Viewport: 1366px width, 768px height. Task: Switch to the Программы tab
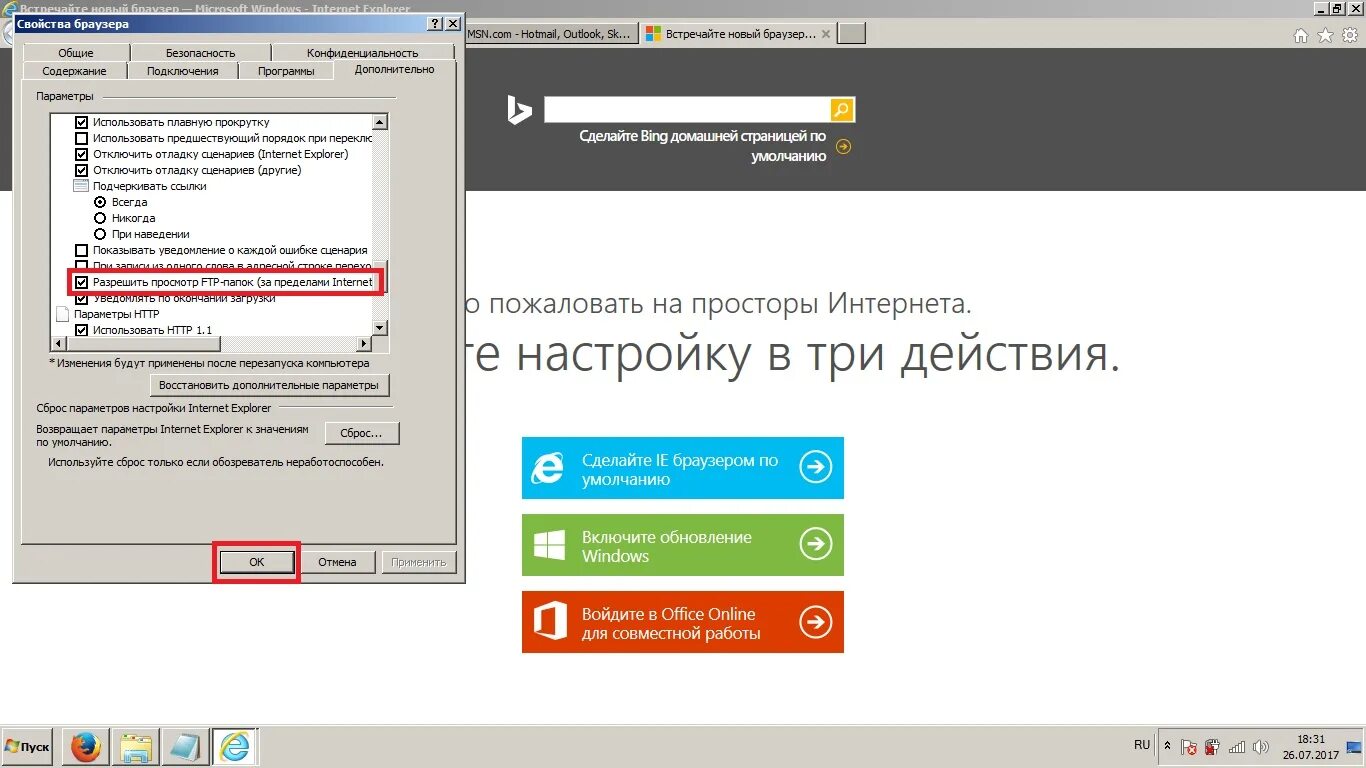[286, 71]
